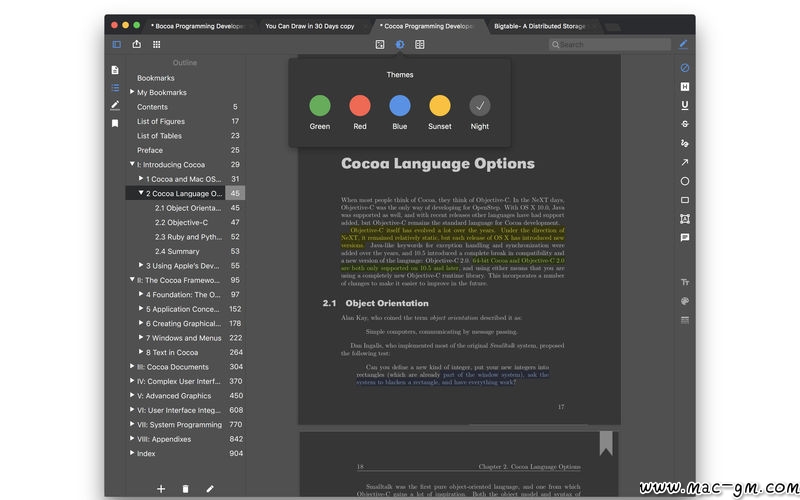Click the themes icon in the toolbar
The width and height of the screenshot is (800, 500).
pyautogui.click(x=400, y=44)
